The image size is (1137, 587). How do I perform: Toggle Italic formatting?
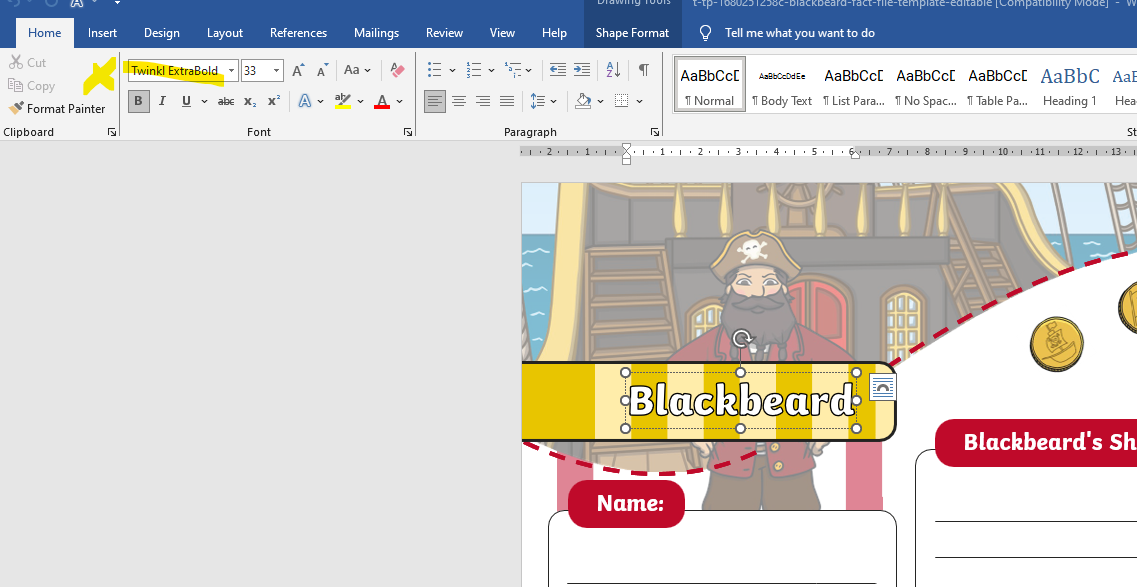click(x=162, y=101)
